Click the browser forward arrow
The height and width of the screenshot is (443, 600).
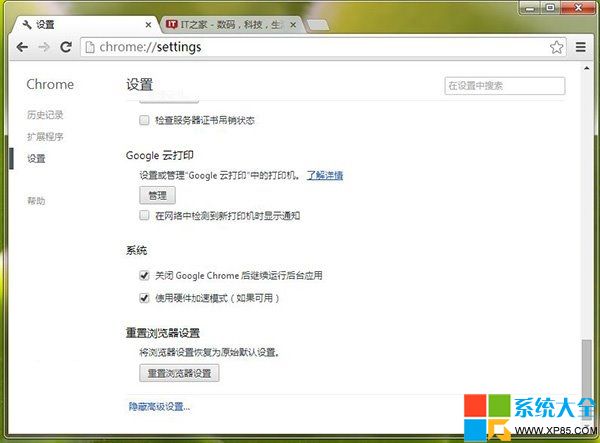pyautogui.click(x=44, y=47)
